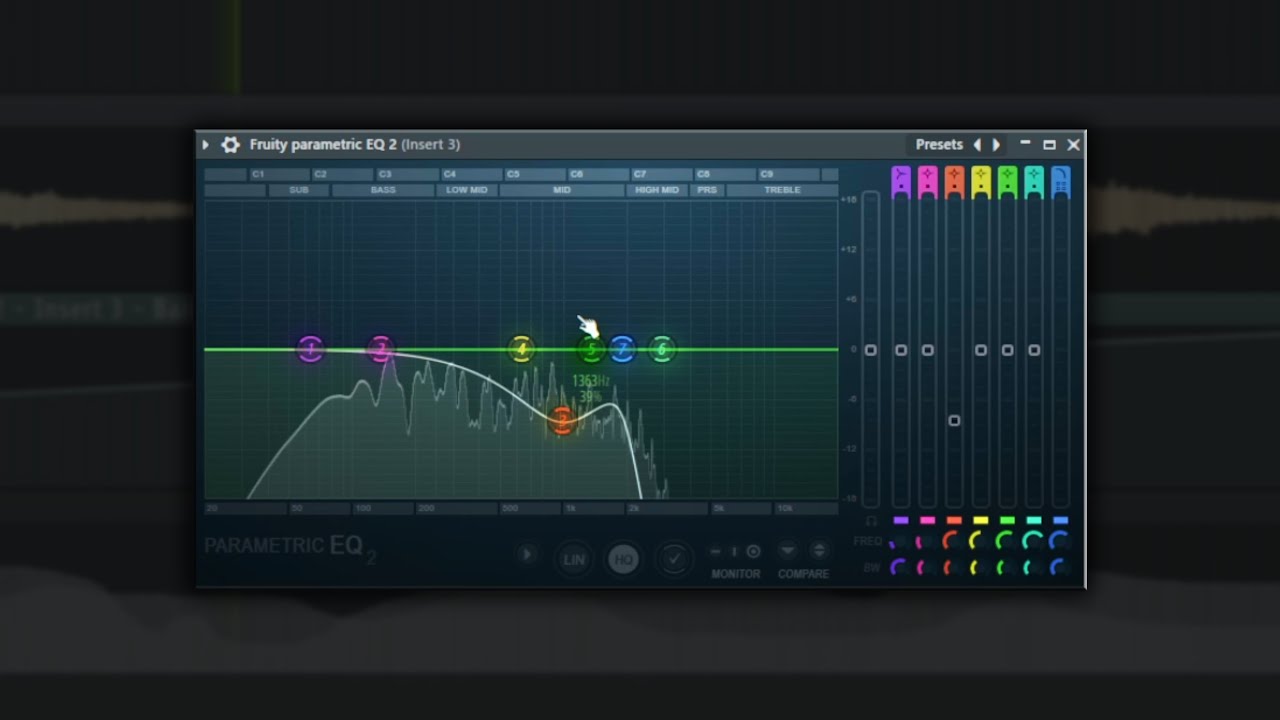Select the magenta band 2 node on graph
Viewport: 1280px width, 720px height.
point(380,349)
